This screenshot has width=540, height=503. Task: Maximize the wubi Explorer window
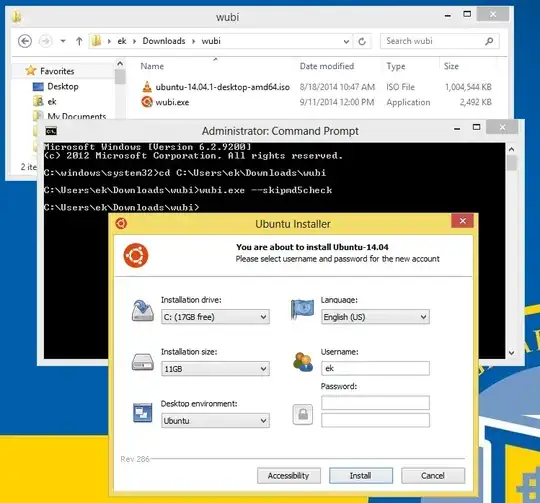click(467, 14)
